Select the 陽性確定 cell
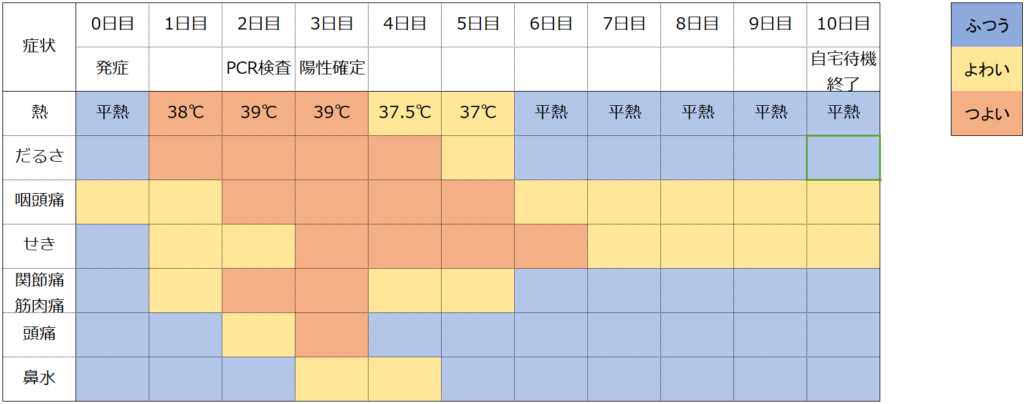The width and height of the screenshot is (1024, 404). (332, 69)
